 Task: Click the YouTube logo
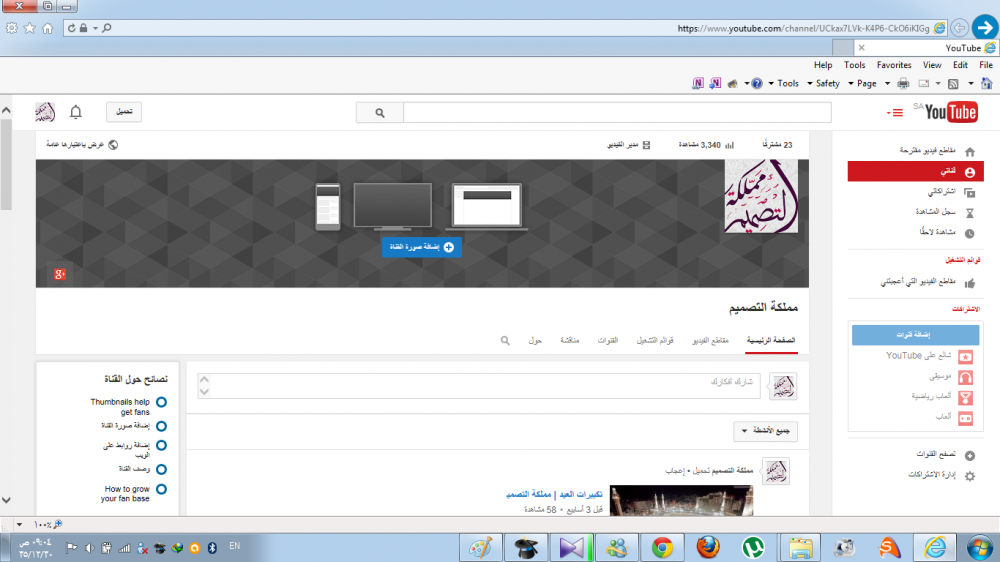click(x=950, y=112)
